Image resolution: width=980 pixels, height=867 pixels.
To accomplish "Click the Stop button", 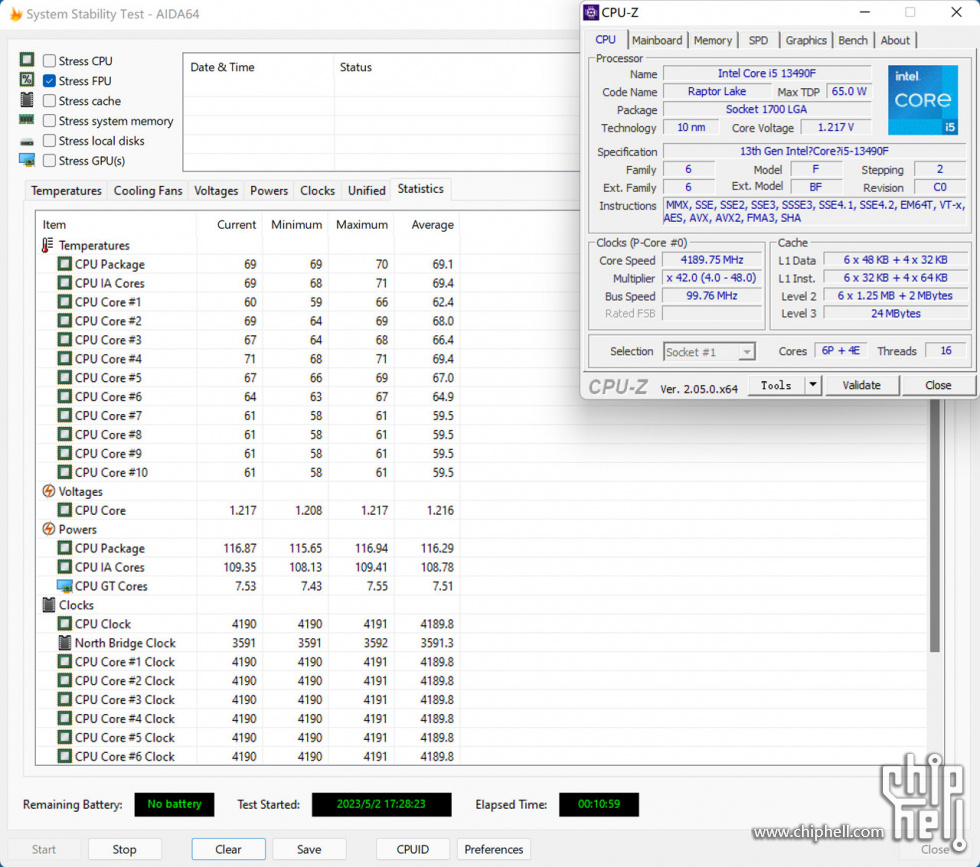I will click(124, 849).
